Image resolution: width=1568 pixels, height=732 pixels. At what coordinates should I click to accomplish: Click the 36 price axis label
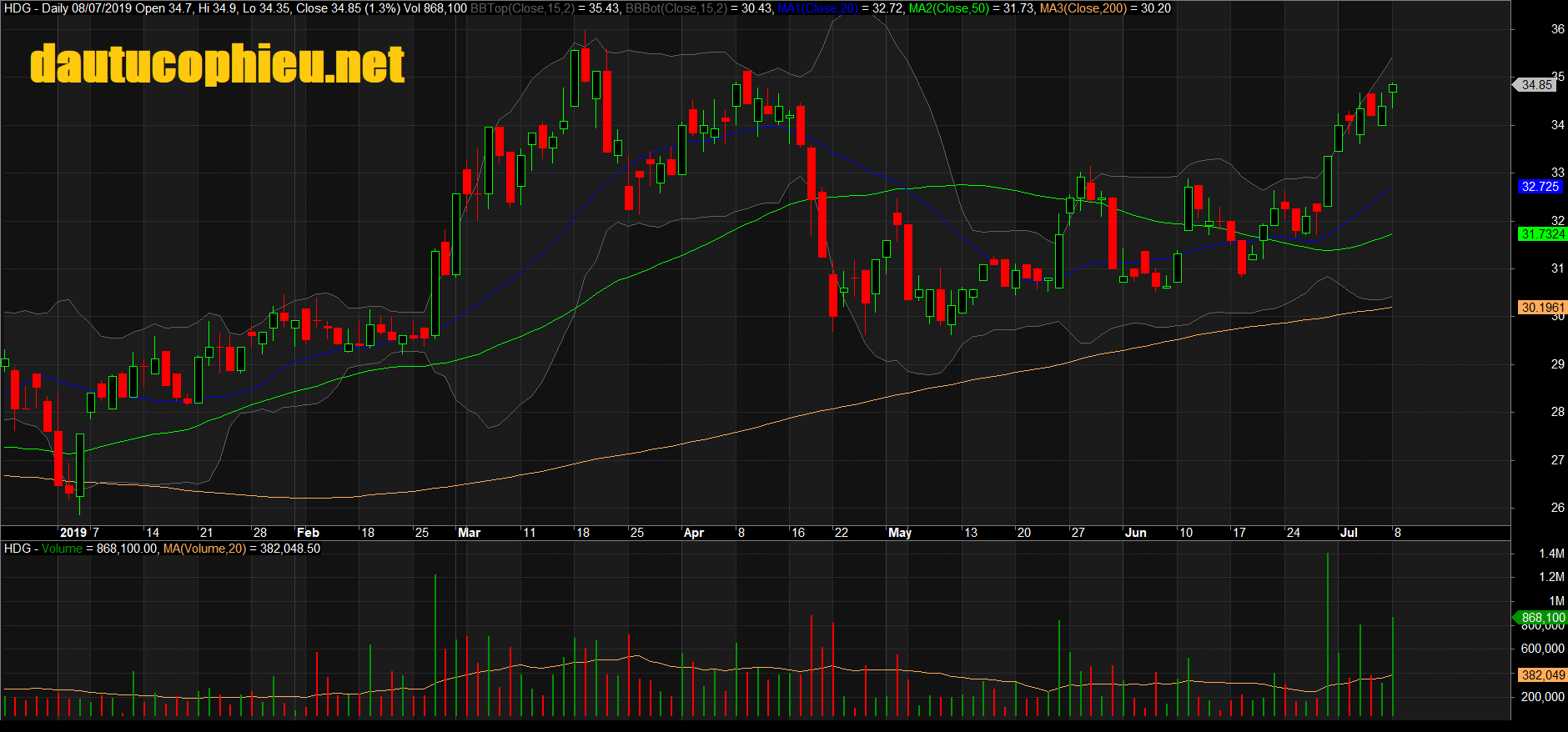pyautogui.click(x=1557, y=29)
